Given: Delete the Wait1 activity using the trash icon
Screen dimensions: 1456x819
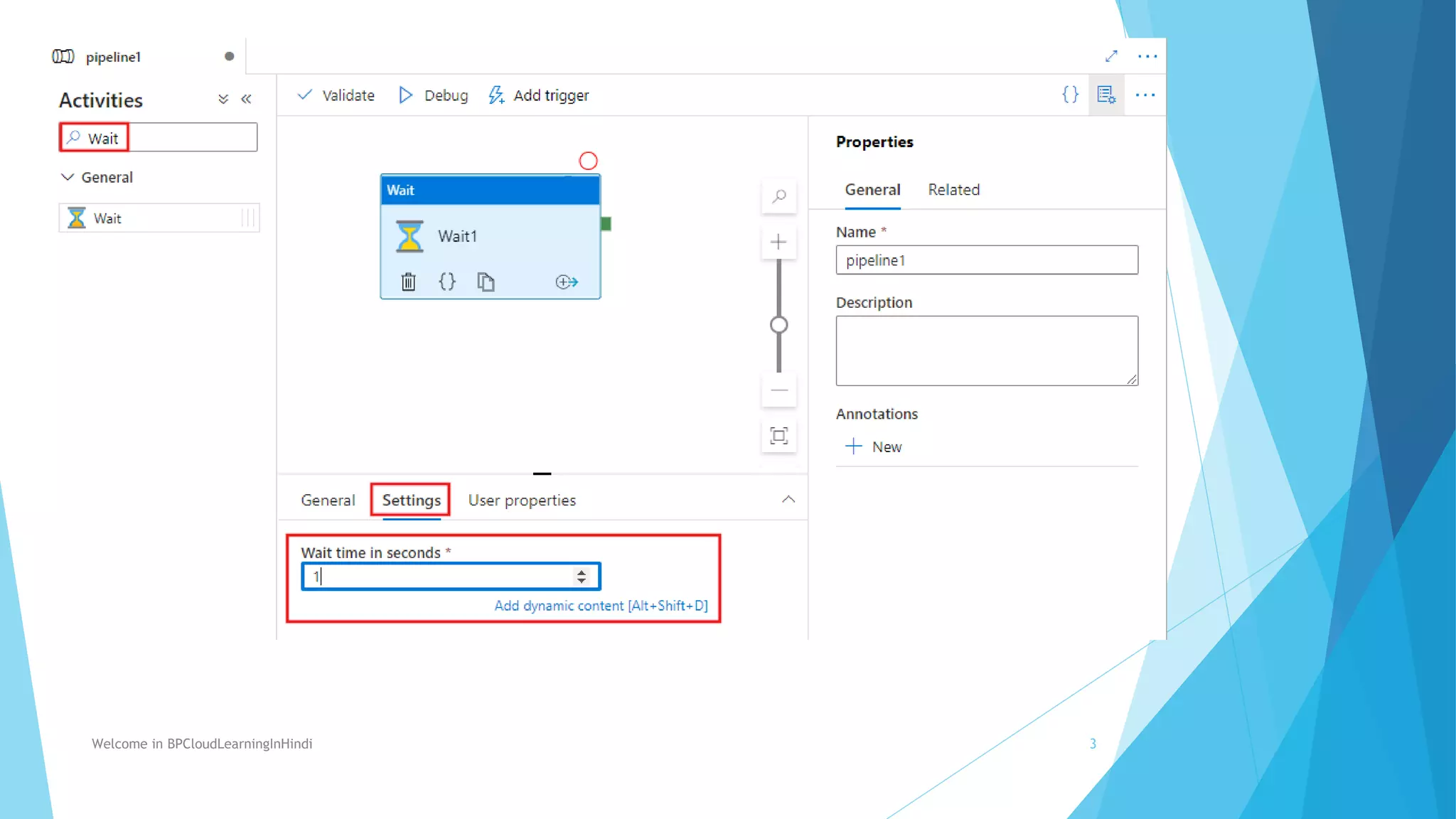Looking at the screenshot, I should [408, 282].
